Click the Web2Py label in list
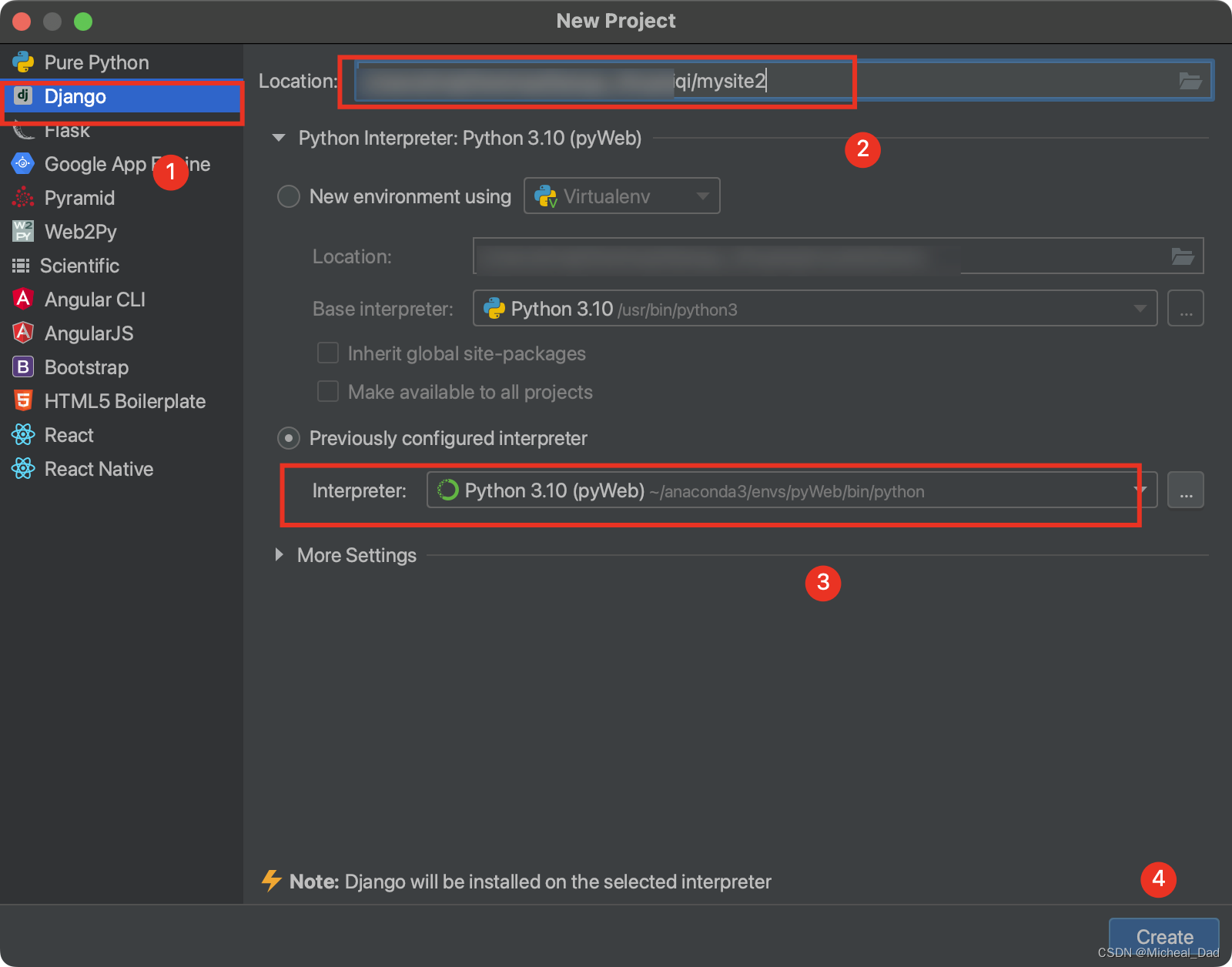The height and width of the screenshot is (967, 1232). (81, 232)
